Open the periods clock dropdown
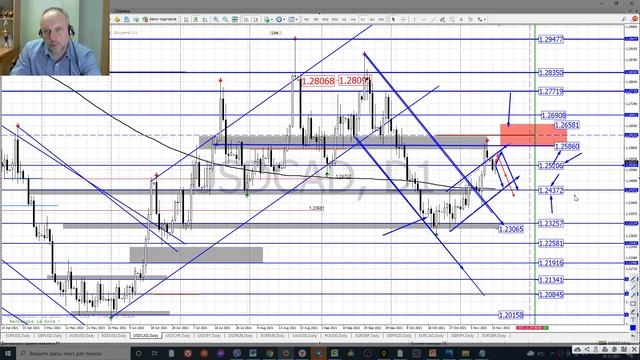Image resolution: width=640 pixels, height=360 pixels. click(x=280, y=19)
